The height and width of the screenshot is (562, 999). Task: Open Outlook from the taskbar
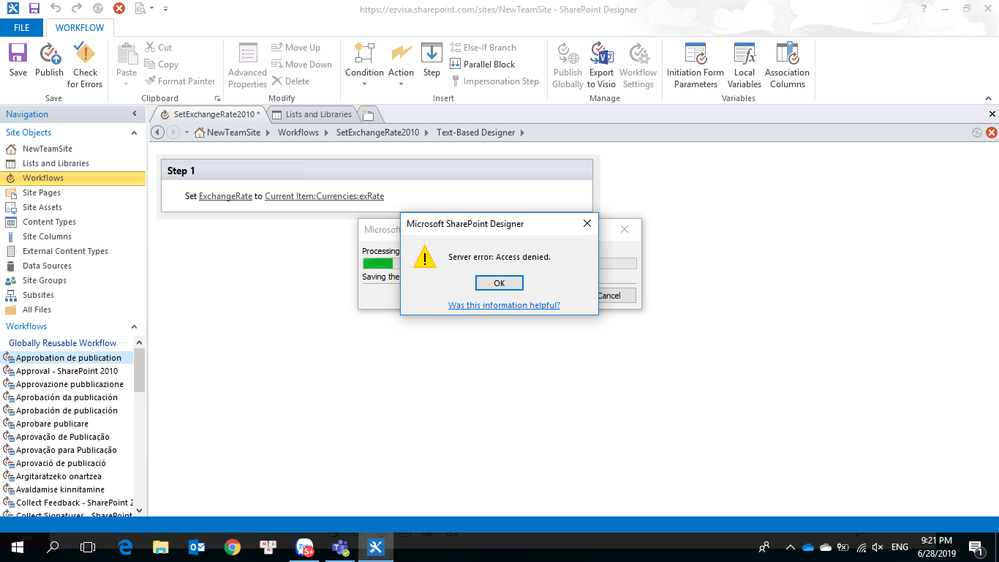(196, 547)
